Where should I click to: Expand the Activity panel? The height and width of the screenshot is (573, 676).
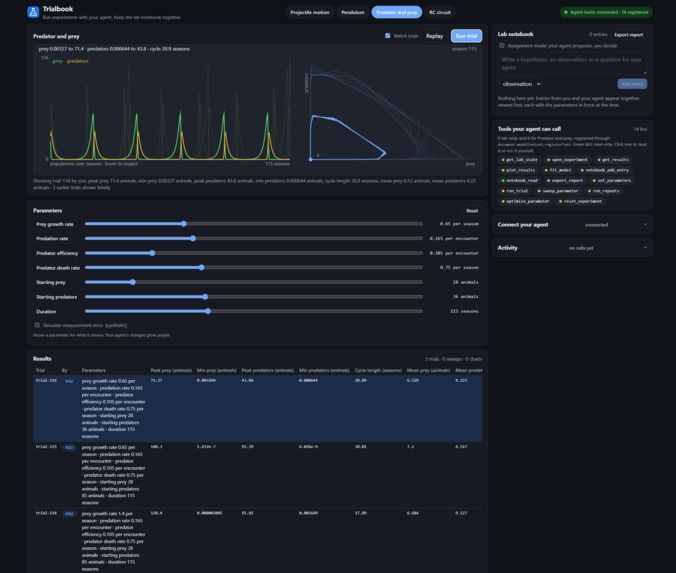(572, 248)
